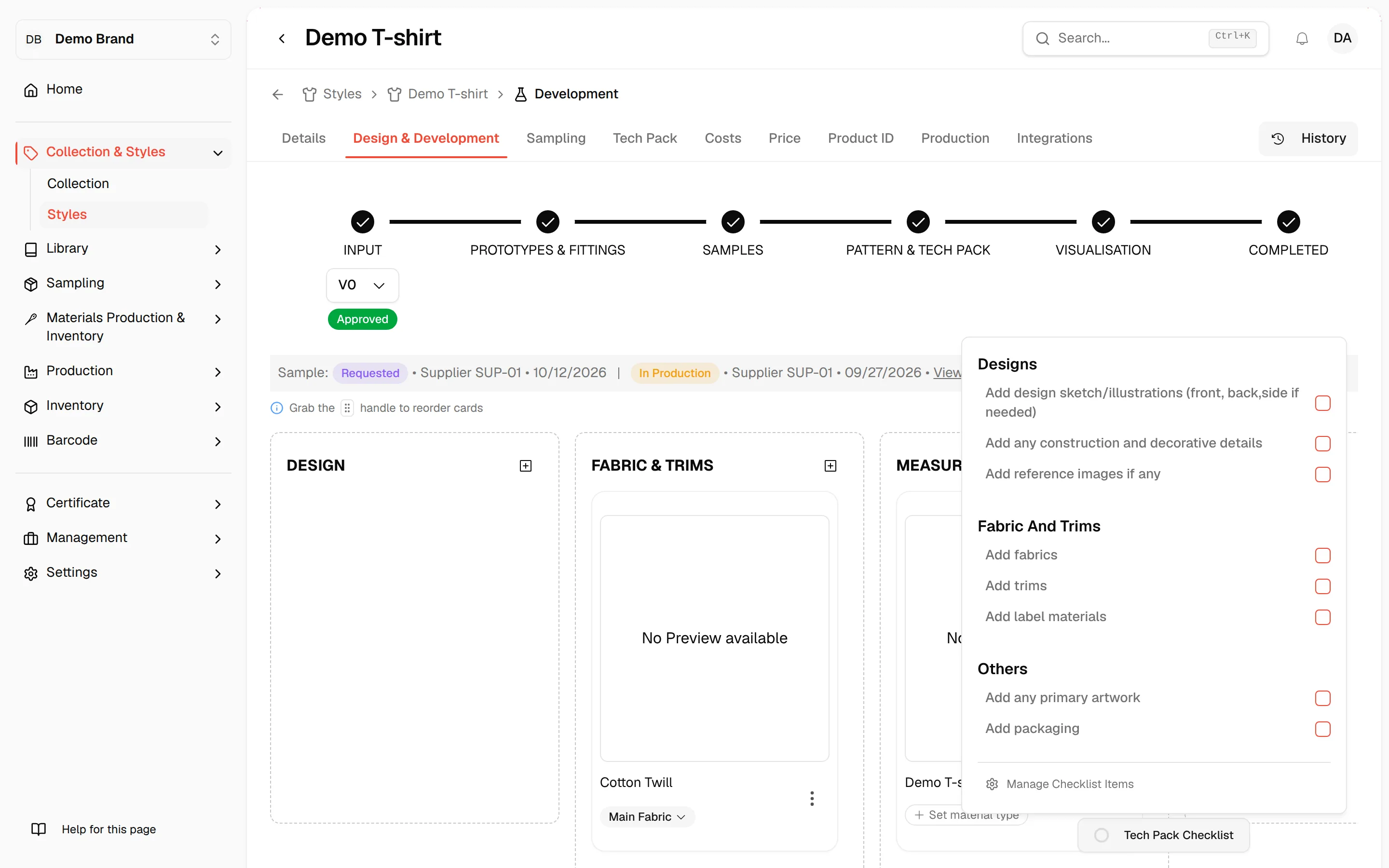Check Add reference images if any
The height and width of the screenshot is (868, 1389).
[x=1322, y=474]
